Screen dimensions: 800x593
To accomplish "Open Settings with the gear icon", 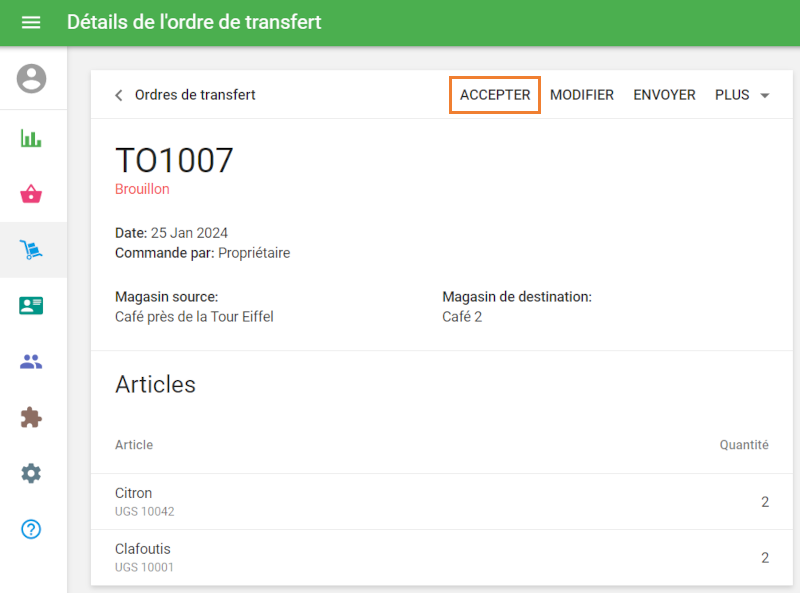I will pyautogui.click(x=32, y=474).
